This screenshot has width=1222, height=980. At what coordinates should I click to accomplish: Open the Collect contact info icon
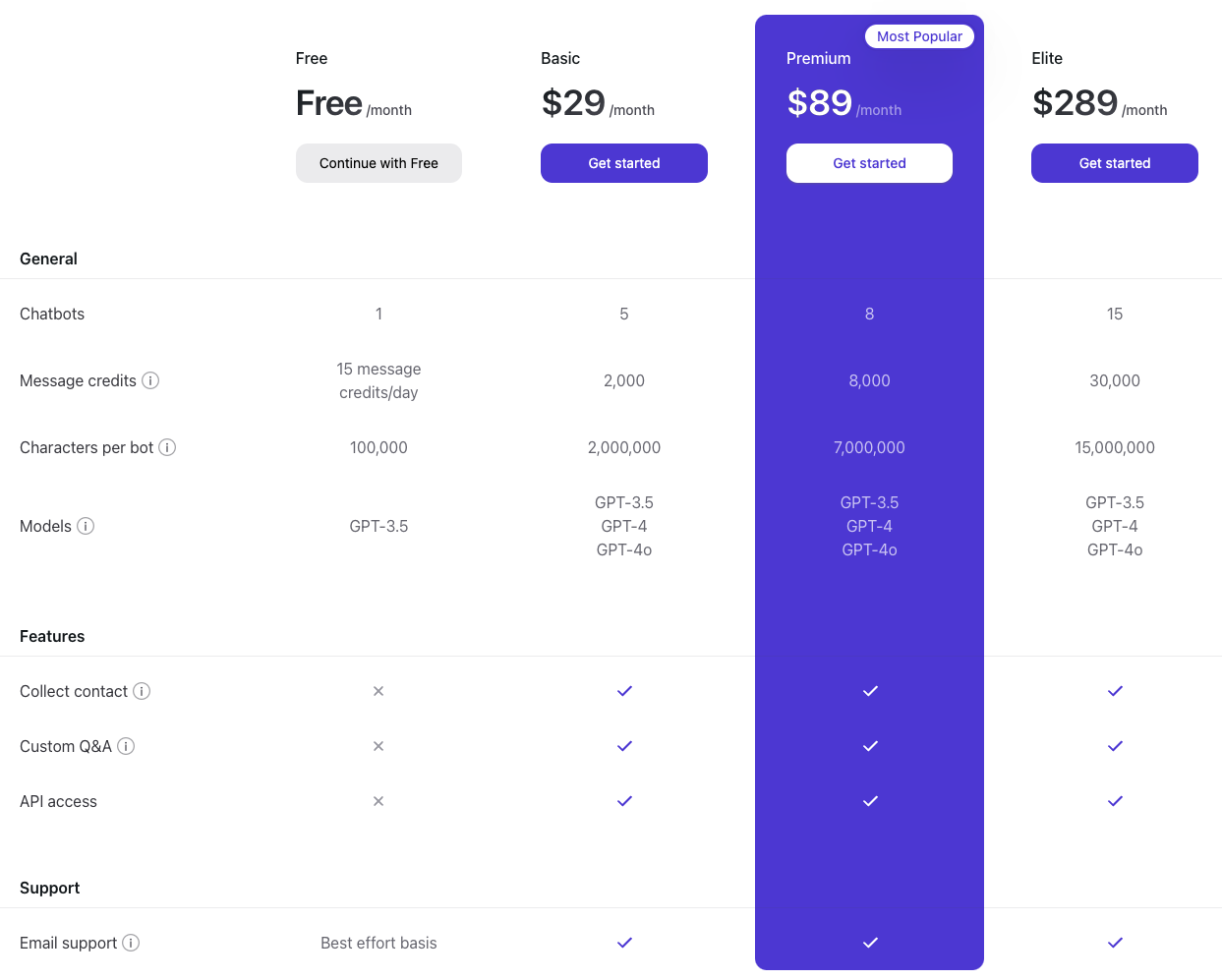point(142,691)
